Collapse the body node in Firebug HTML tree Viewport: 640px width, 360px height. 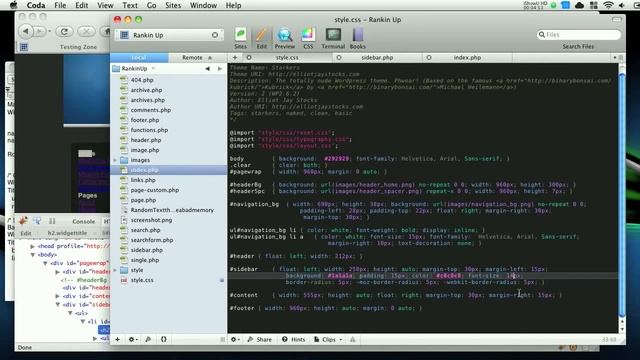[32, 255]
